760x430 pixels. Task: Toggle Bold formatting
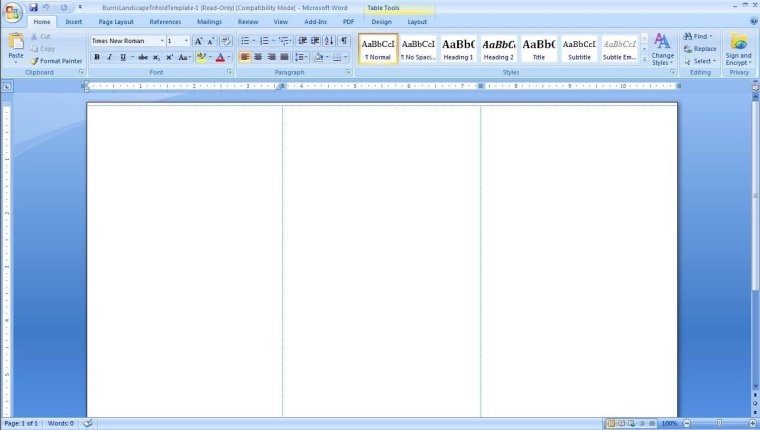[97, 57]
